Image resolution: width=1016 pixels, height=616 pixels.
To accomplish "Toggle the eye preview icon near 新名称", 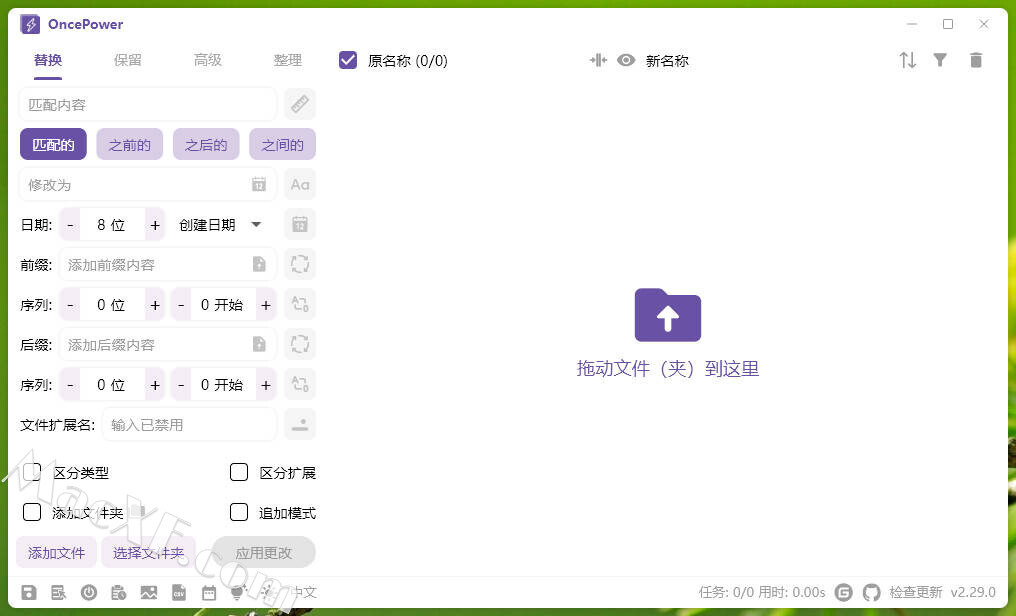I will [626, 60].
